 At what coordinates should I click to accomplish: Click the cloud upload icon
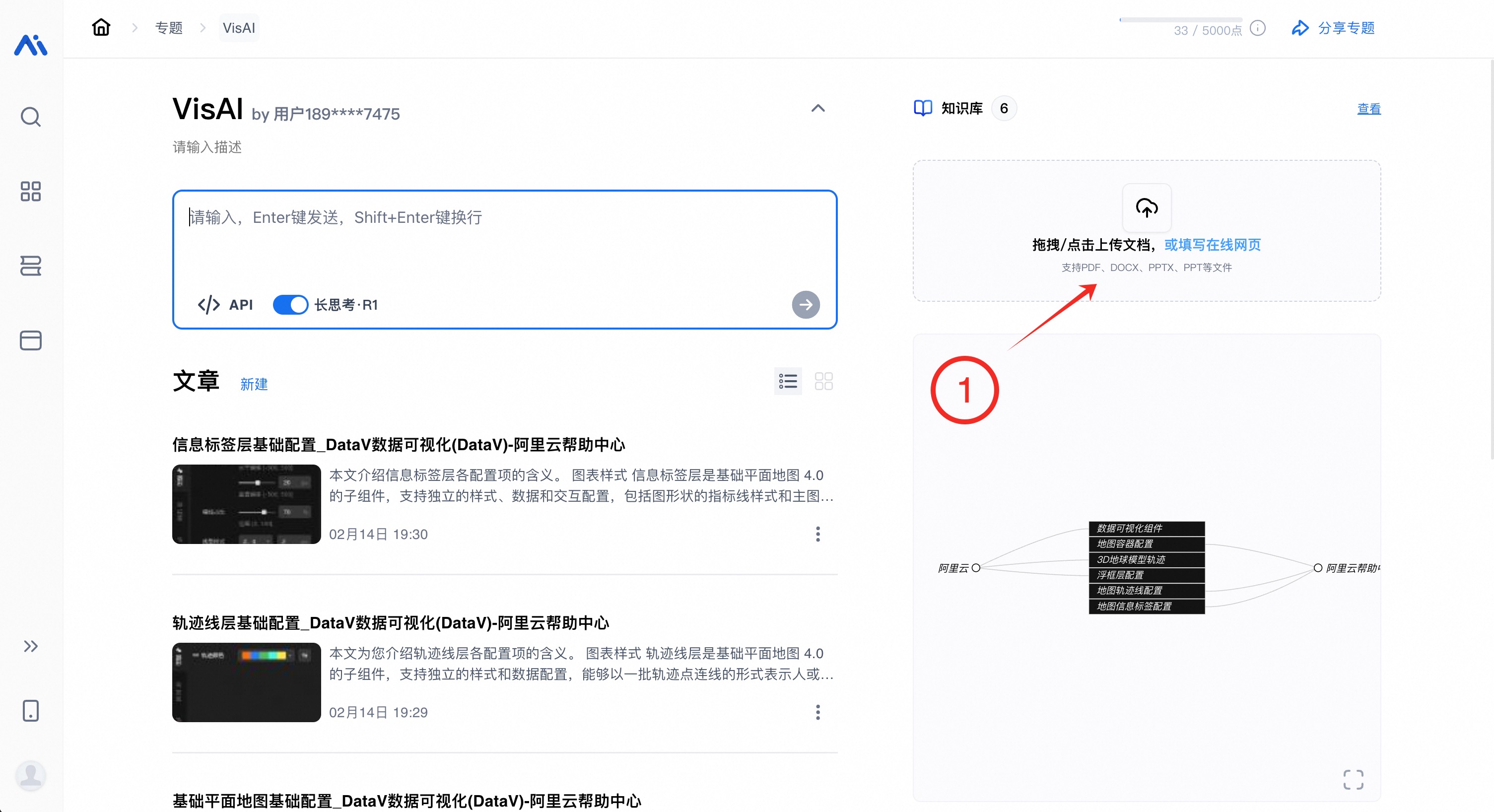[1146, 207]
